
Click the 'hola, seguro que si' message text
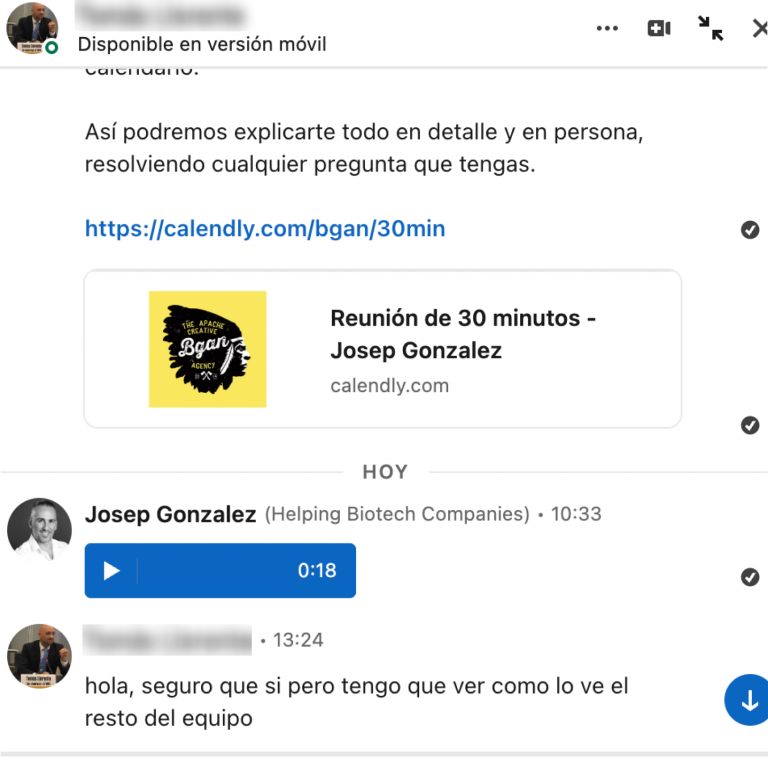357,702
